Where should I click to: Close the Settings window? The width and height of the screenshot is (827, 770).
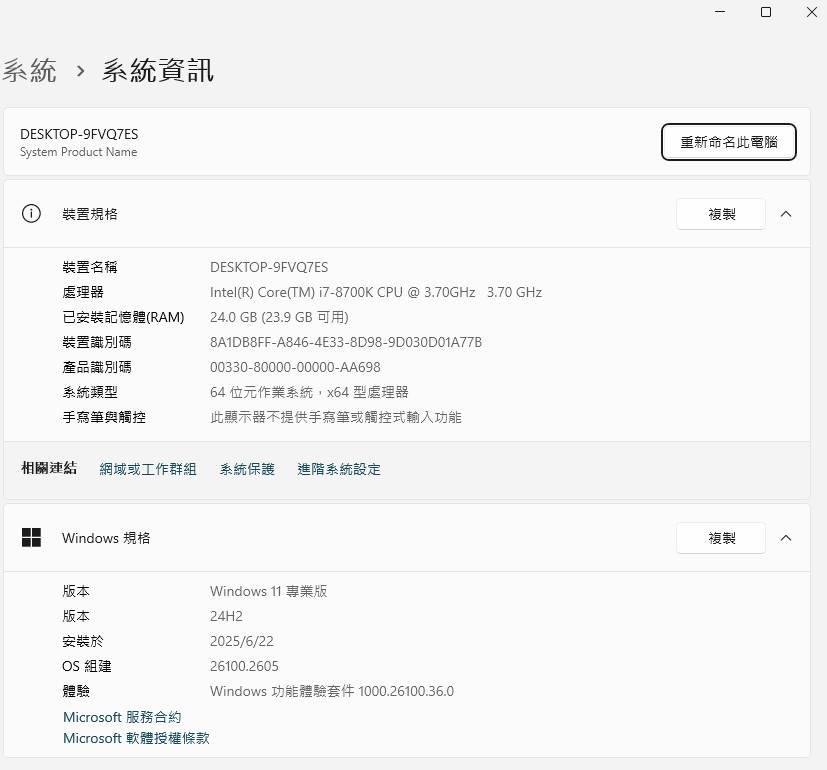pos(812,12)
